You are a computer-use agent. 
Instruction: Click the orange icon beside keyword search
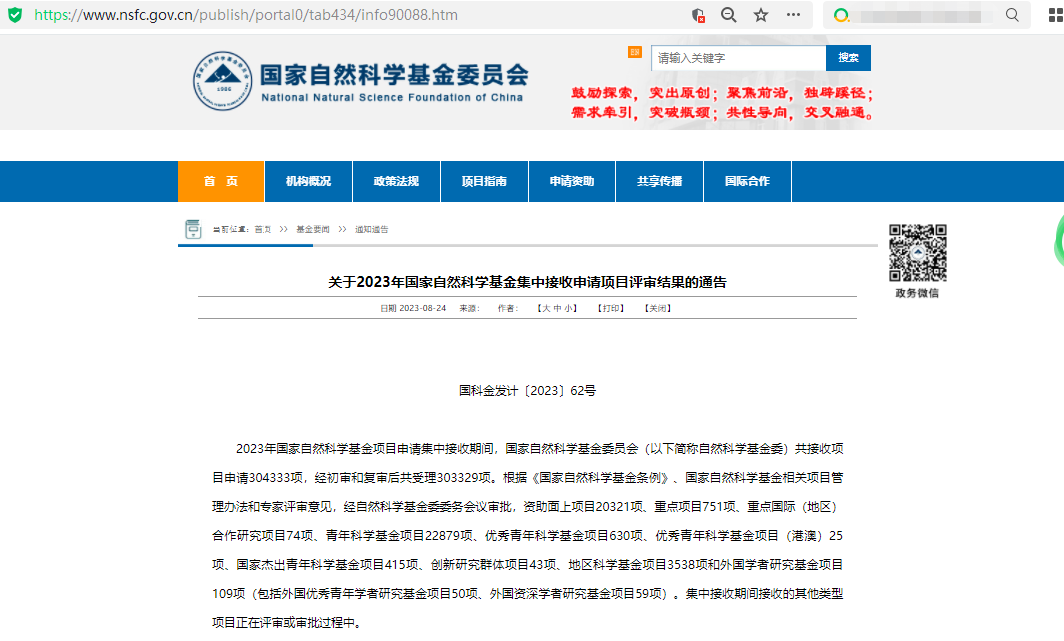pyautogui.click(x=634, y=52)
